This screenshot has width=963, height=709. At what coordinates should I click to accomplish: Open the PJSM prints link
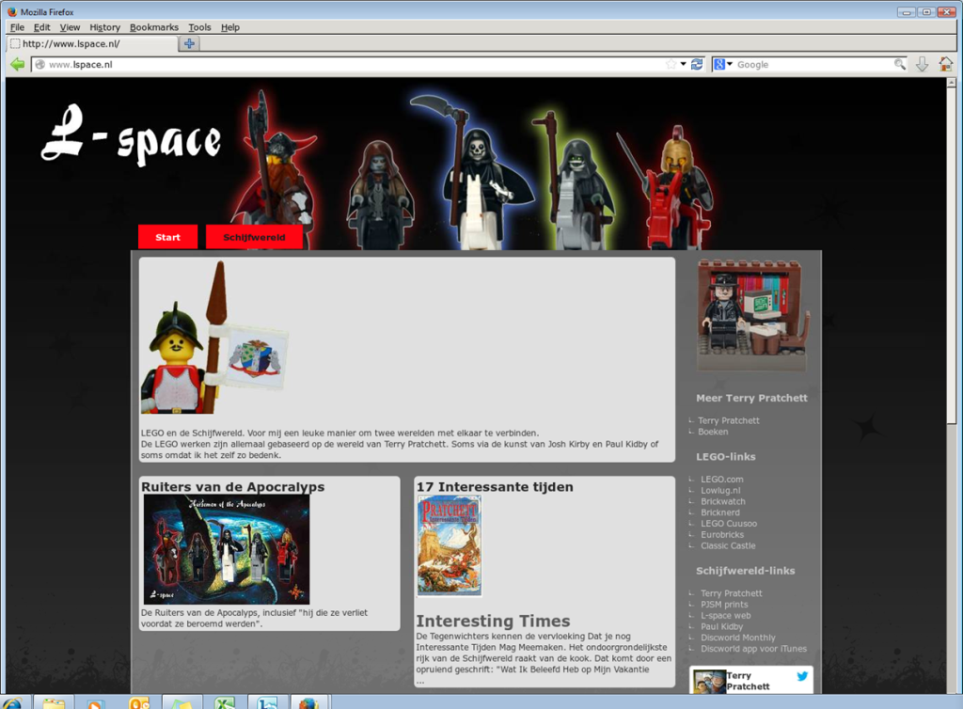(724, 604)
